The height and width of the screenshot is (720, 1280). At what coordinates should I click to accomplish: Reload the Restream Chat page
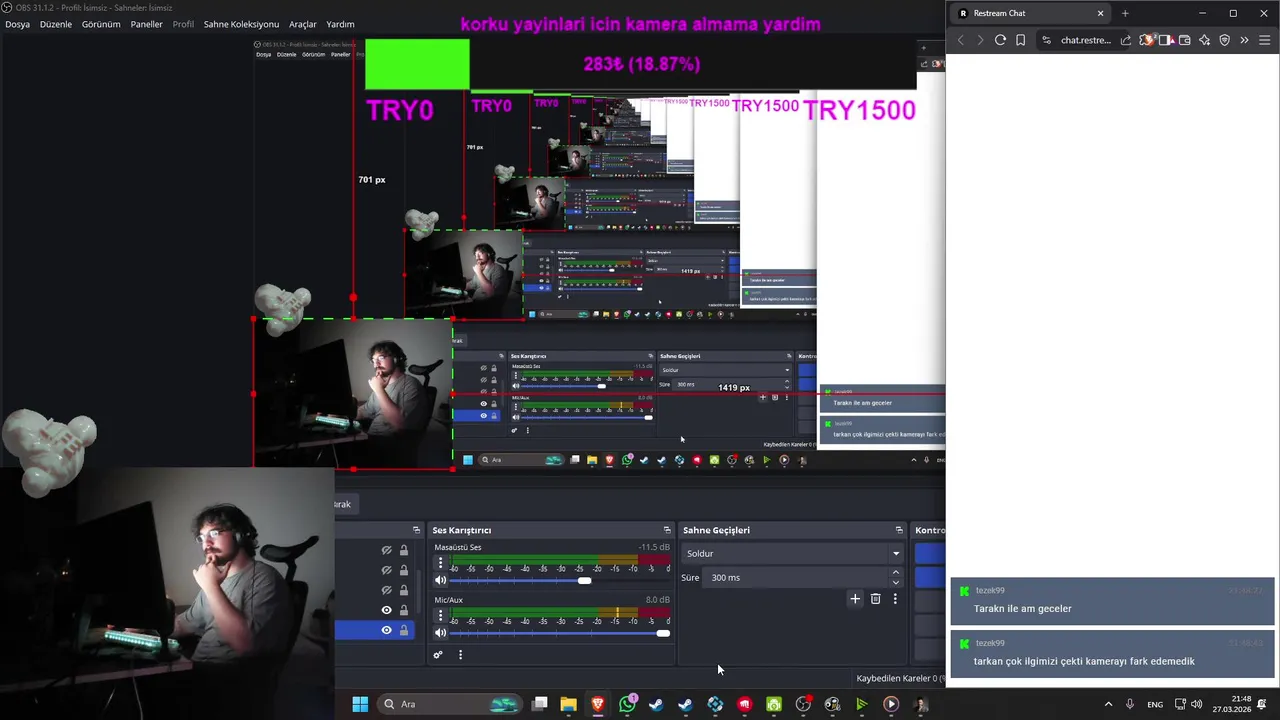click(1000, 40)
